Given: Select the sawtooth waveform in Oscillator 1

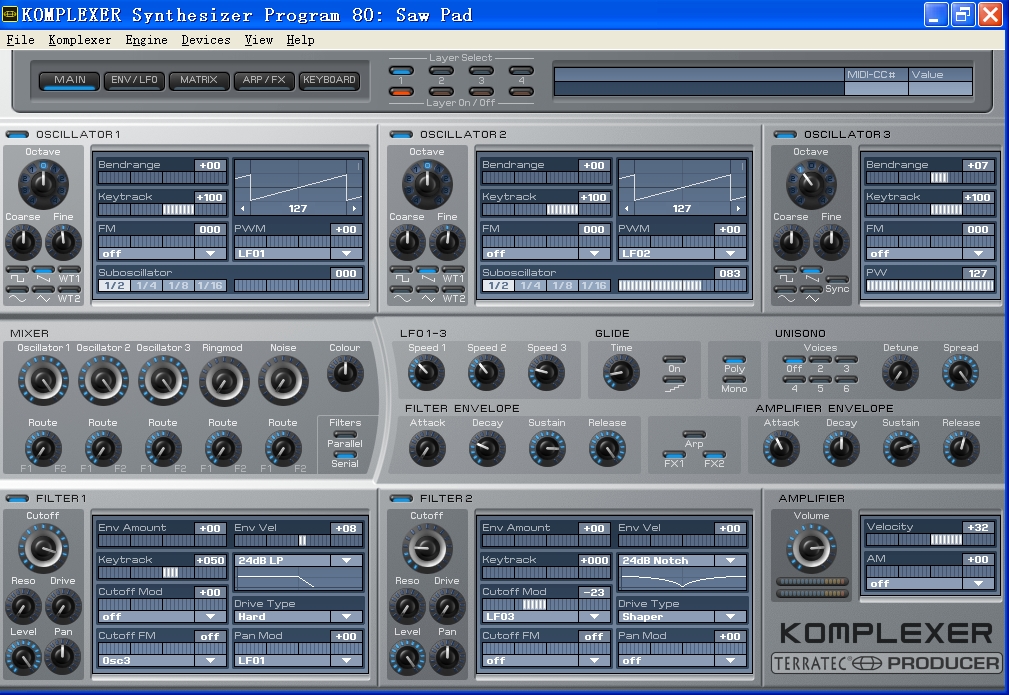Looking at the screenshot, I should pyautogui.click(x=43, y=270).
